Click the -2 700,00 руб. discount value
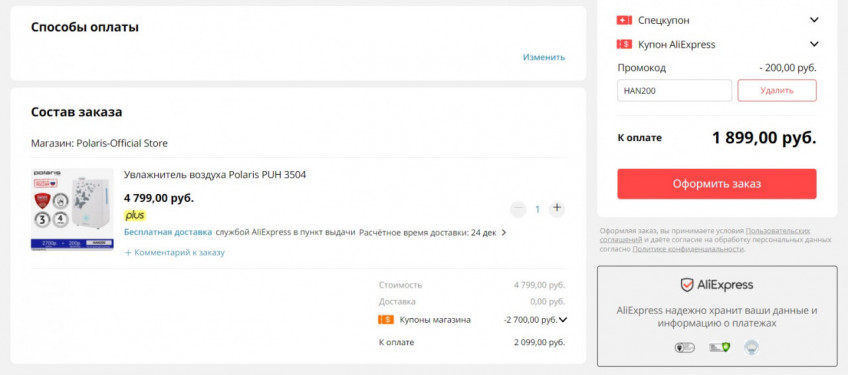848x375 pixels. pos(530,320)
